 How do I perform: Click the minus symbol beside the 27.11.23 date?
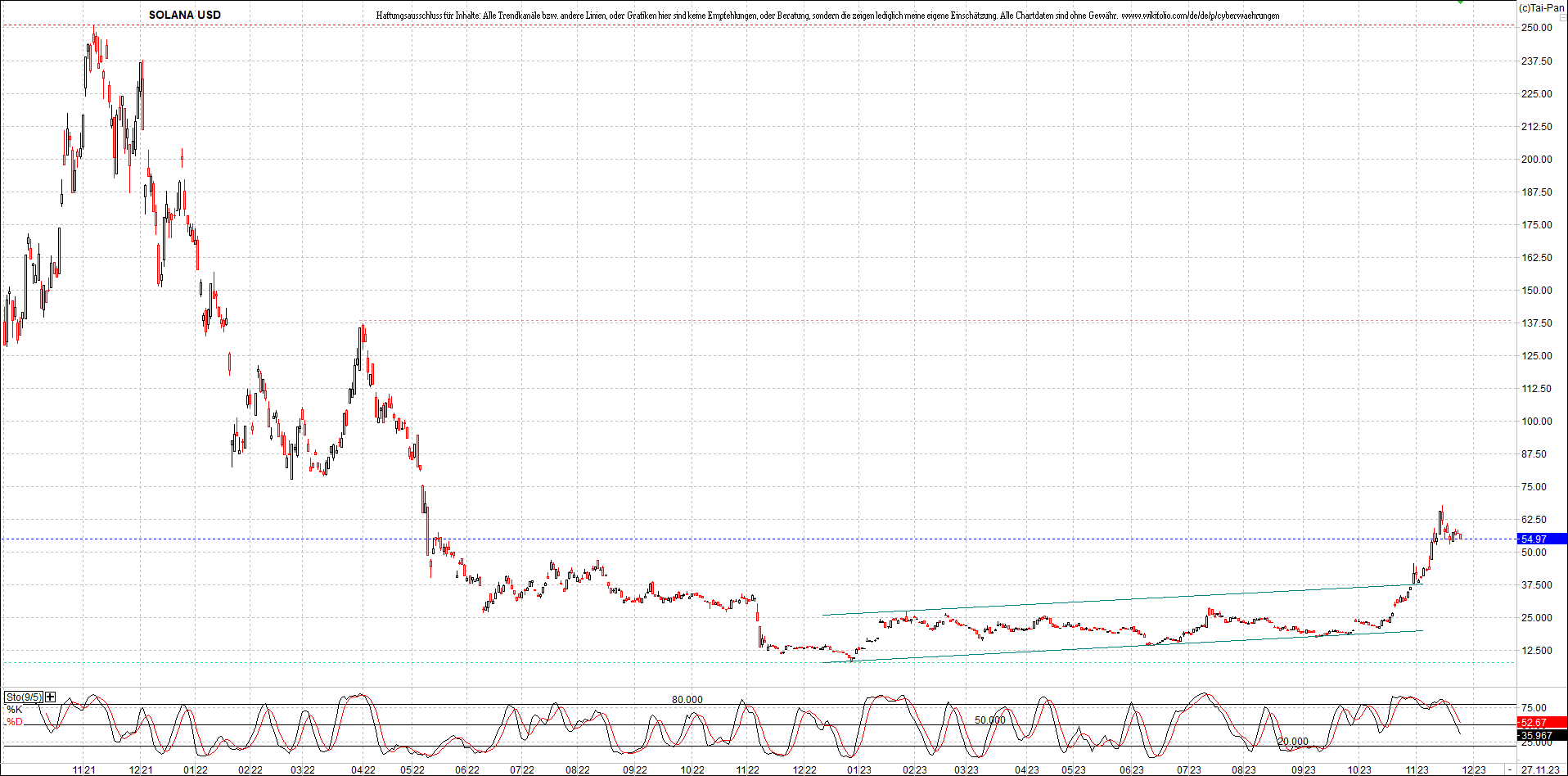(1511, 769)
